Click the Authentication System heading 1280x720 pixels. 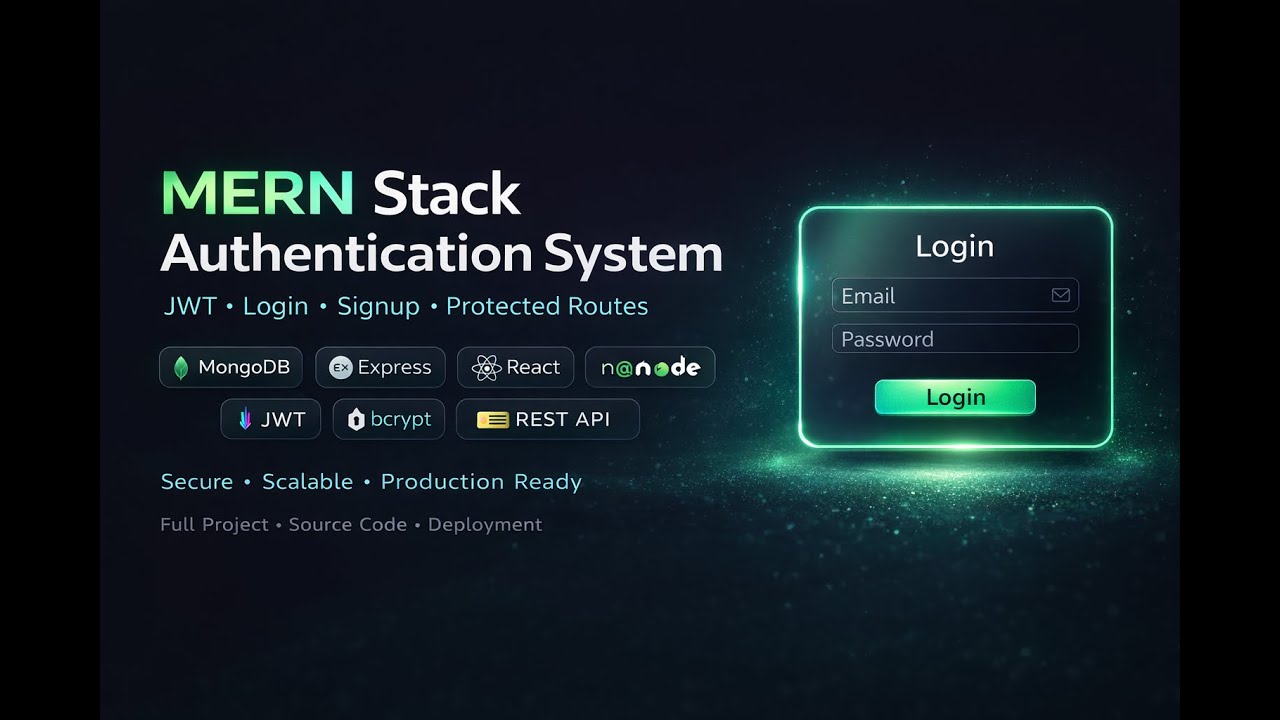pos(441,254)
